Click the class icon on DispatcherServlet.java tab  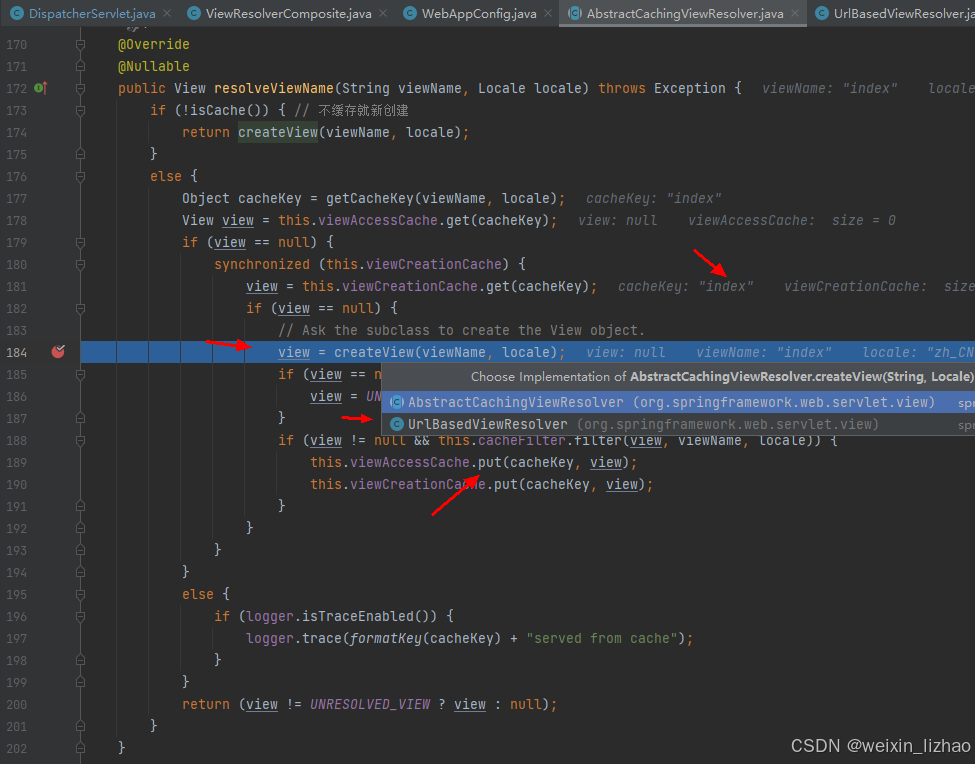[17, 13]
